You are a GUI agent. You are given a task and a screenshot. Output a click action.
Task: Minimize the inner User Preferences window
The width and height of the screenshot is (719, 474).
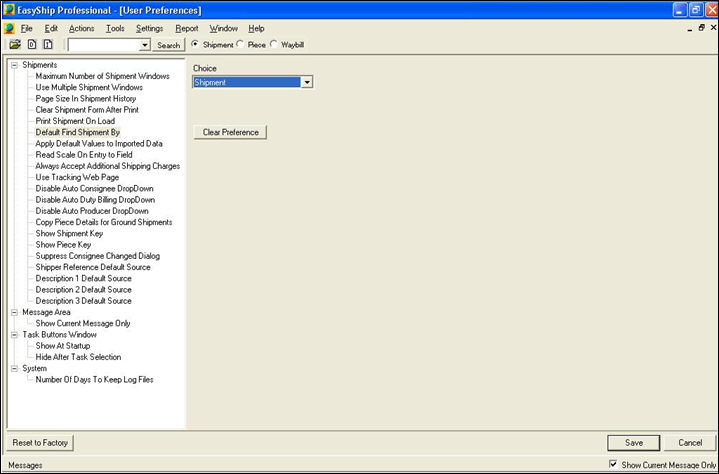(x=690, y=29)
